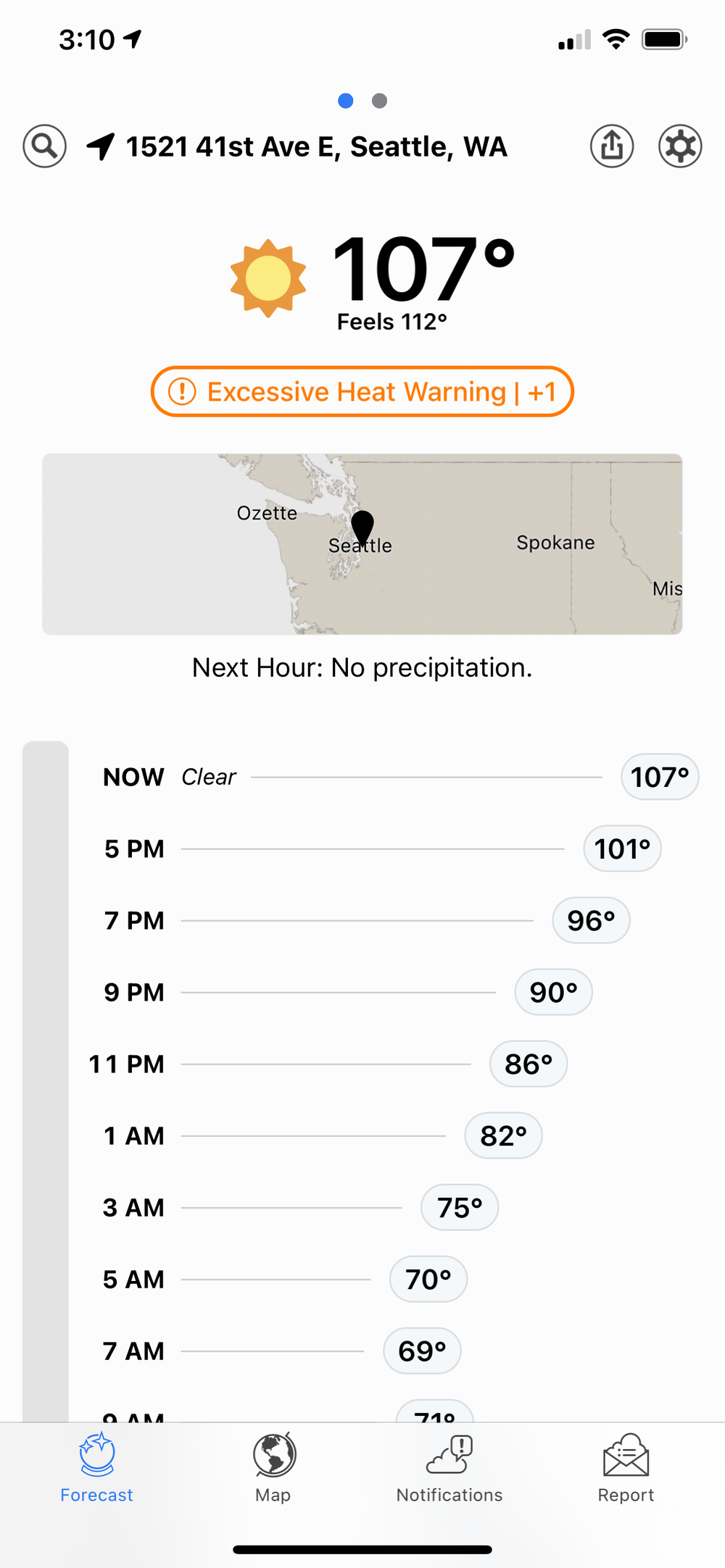Tap the sun weather icon
This screenshot has height=1568, width=725.
click(268, 278)
